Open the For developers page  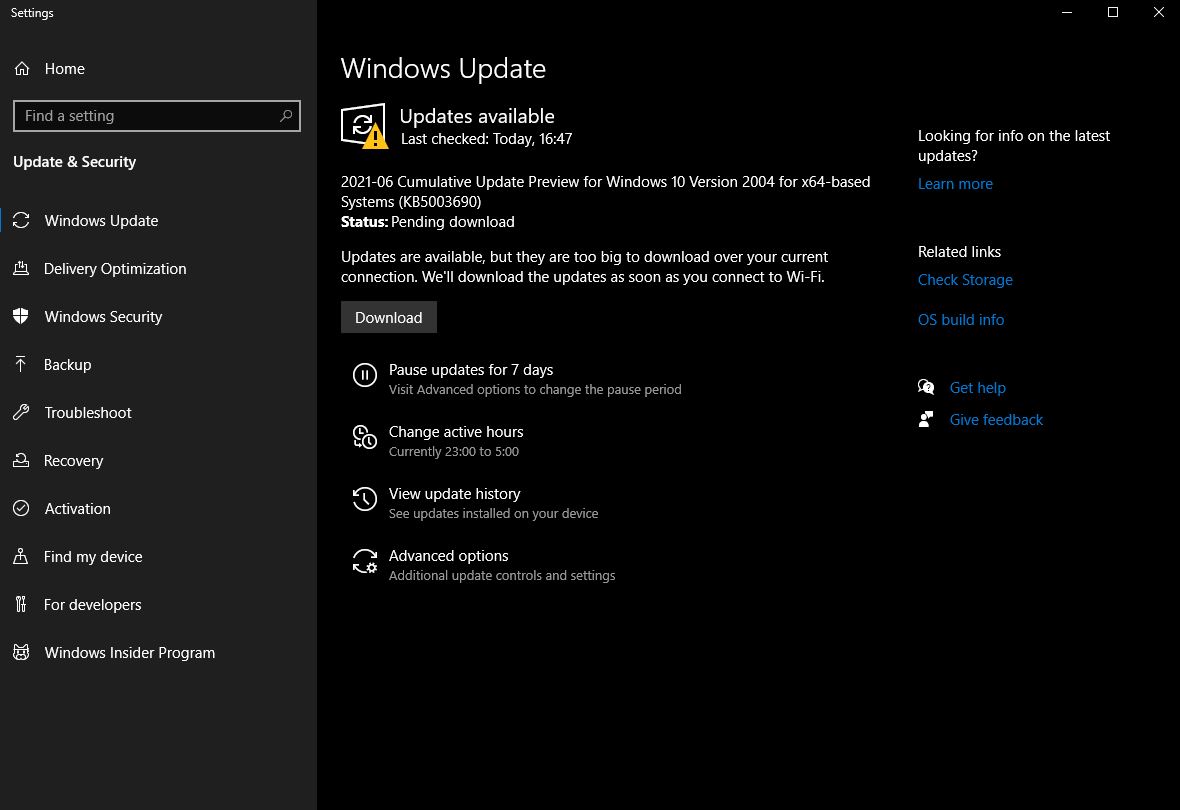tap(92, 604)
